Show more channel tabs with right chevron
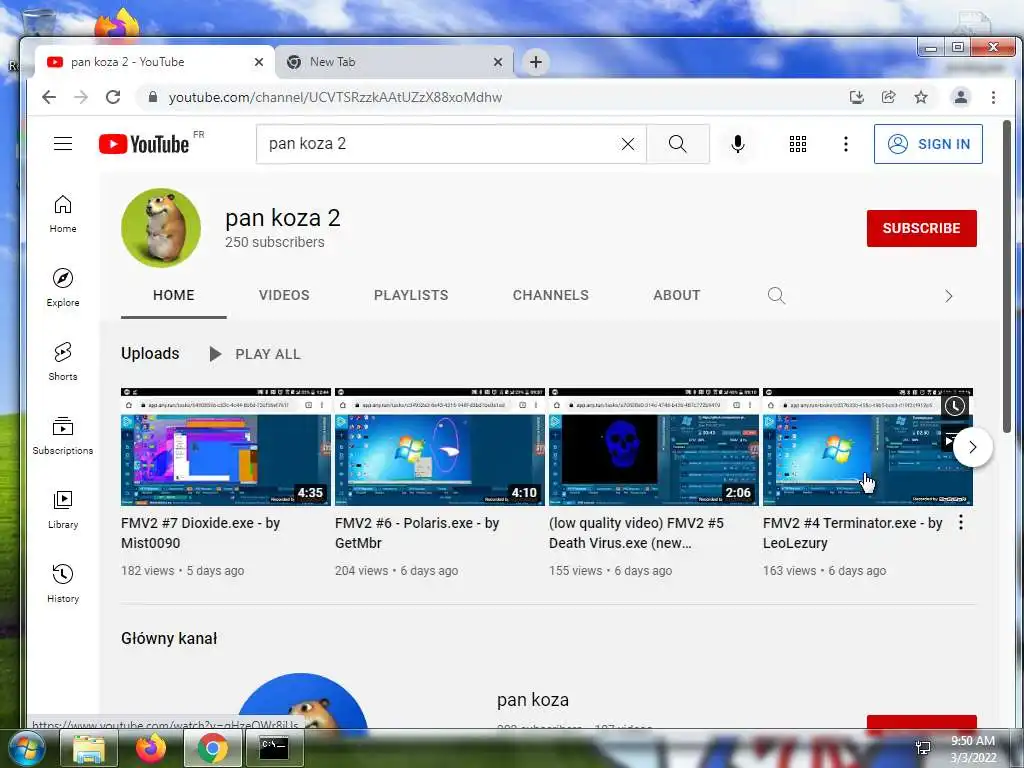This screenshot has height=768, width=1024. [x=948, y=296]
